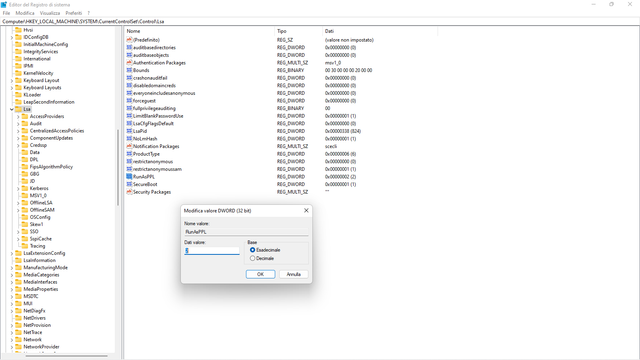Close the Modifica valore DWORD dialog

(x=306, y=211)
